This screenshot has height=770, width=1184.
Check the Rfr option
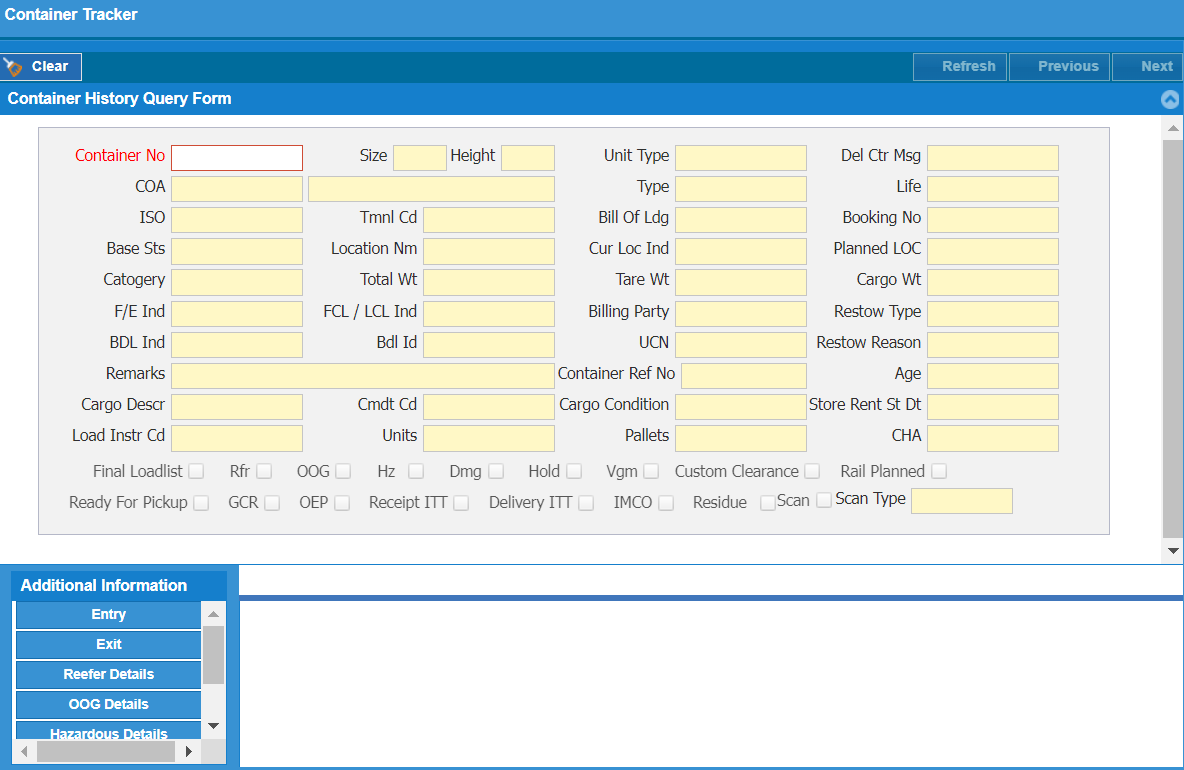pyautogui.click(x=264, y=470)
